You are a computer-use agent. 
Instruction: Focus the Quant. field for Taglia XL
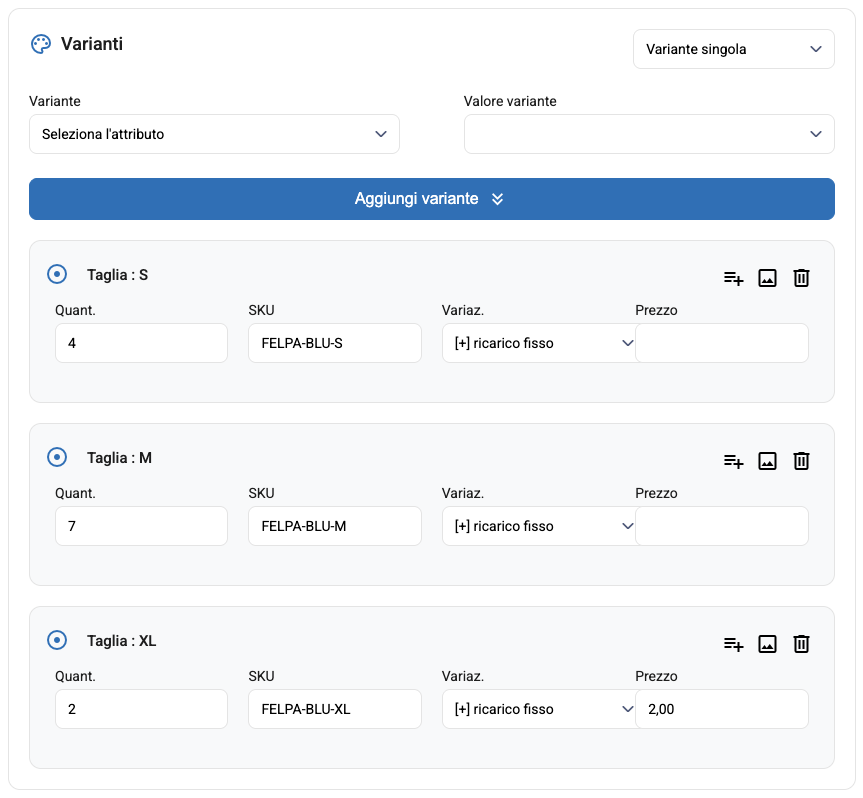click(x=141, y=709)
